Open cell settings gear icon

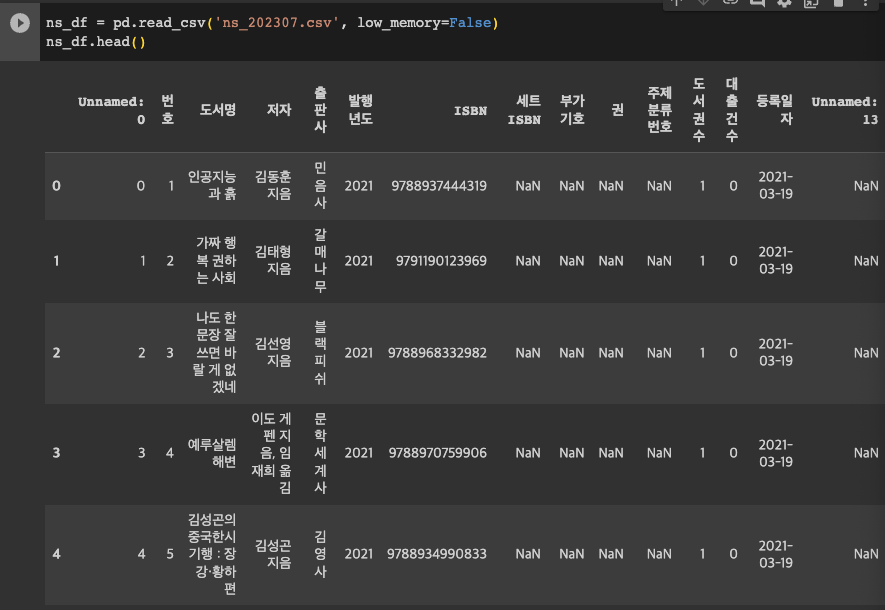[x=784, y=3]
